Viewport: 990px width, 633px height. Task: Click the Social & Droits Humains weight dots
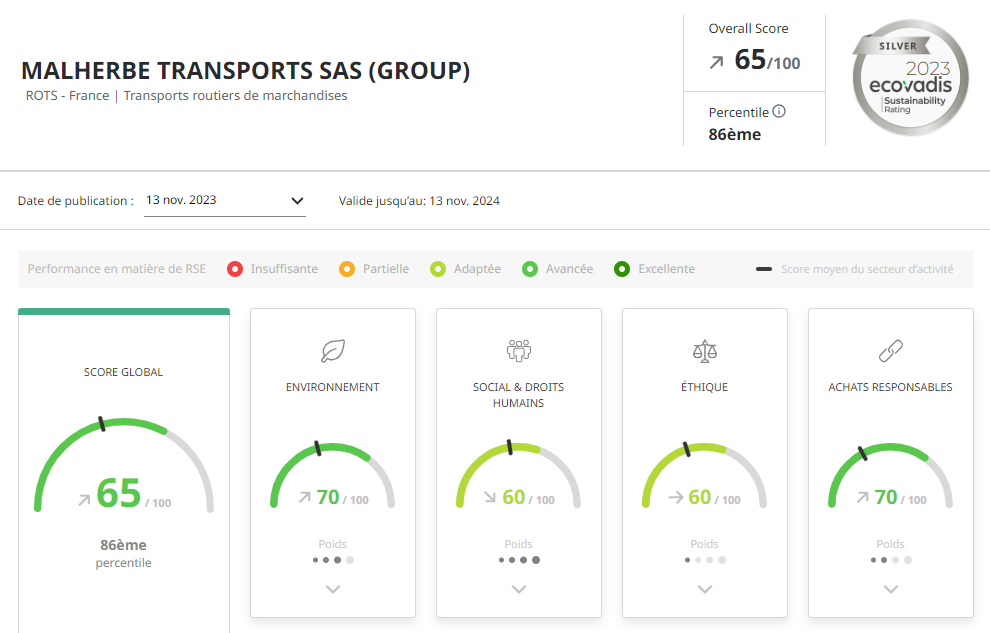pyautogui.click(x=519, y=560)
